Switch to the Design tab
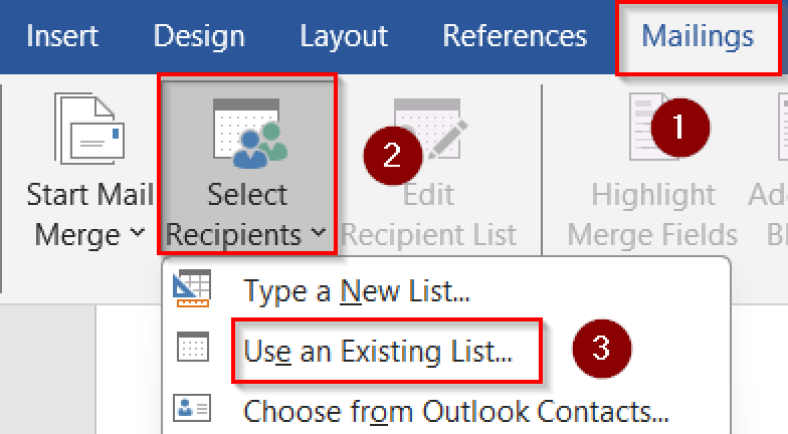Image resolution: width=788 pixels, height=434 pixels. 200,37
